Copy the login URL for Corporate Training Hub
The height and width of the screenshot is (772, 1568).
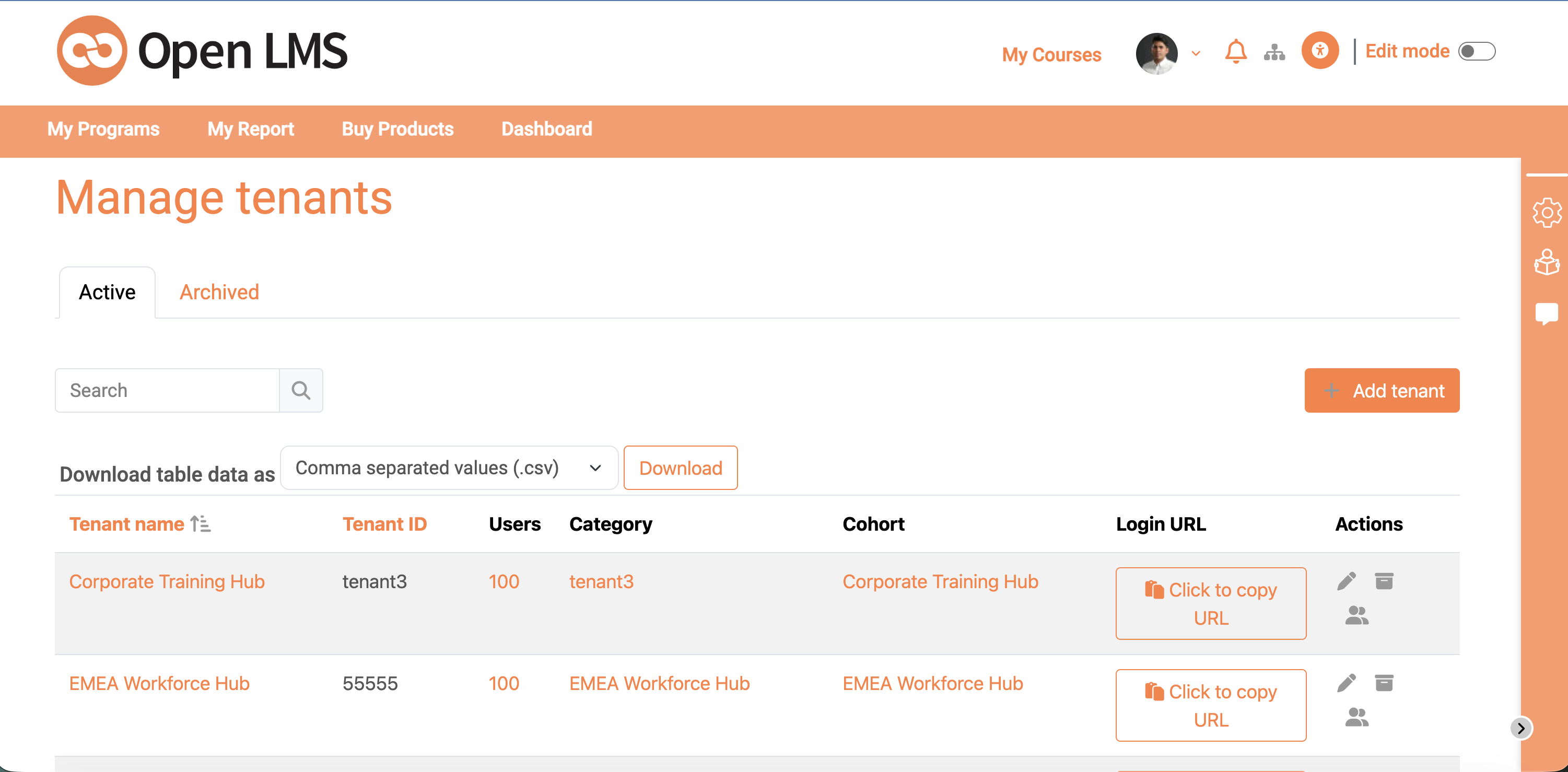[x=1211, y=603]
